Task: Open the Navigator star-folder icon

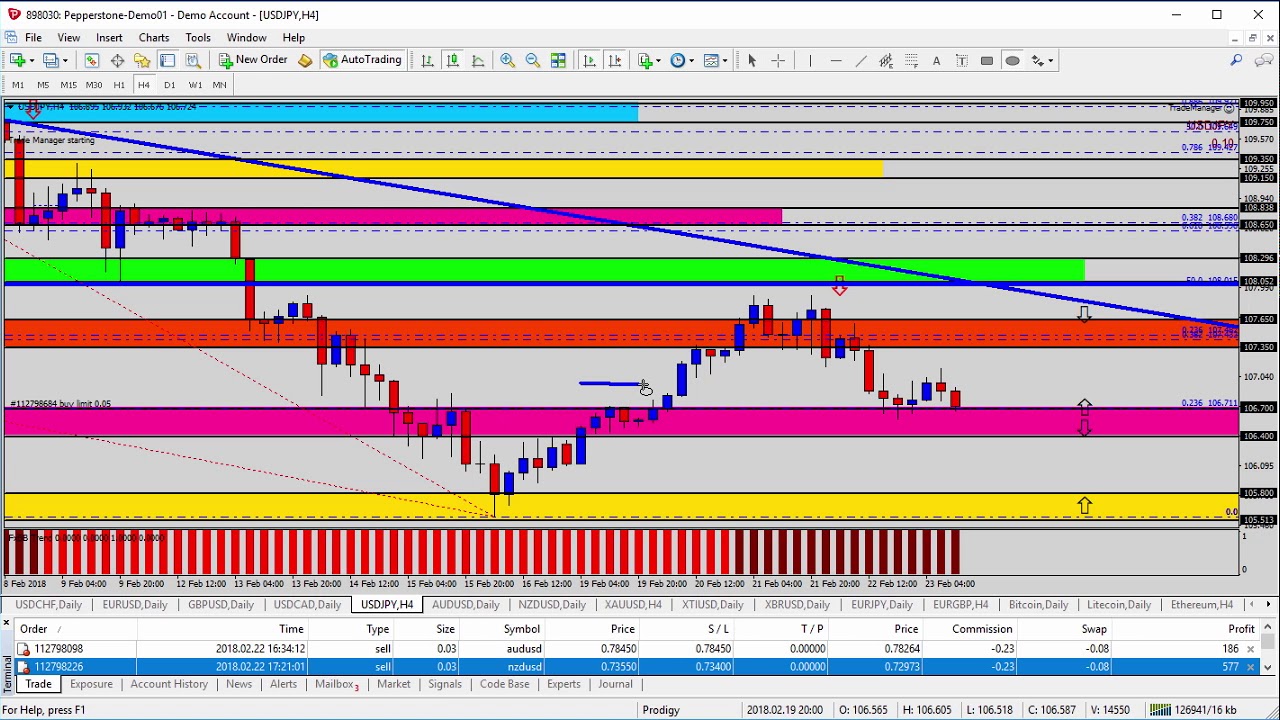Action: pos(142,60)
